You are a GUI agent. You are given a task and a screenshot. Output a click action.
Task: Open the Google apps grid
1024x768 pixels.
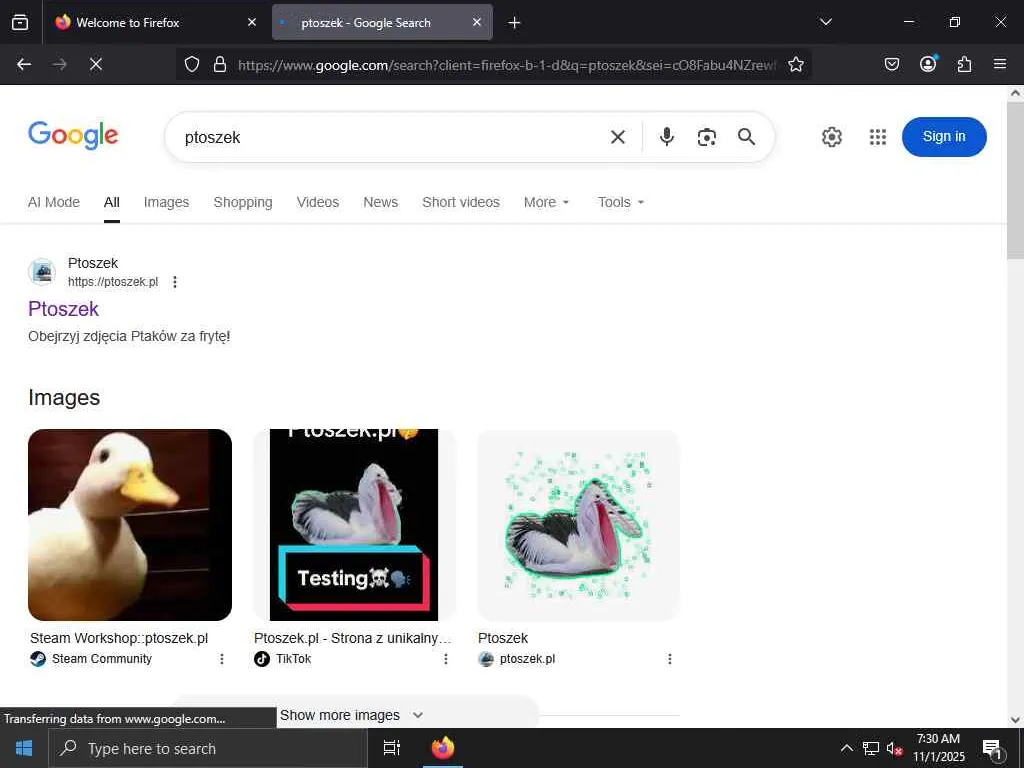[x=878, y=137]
